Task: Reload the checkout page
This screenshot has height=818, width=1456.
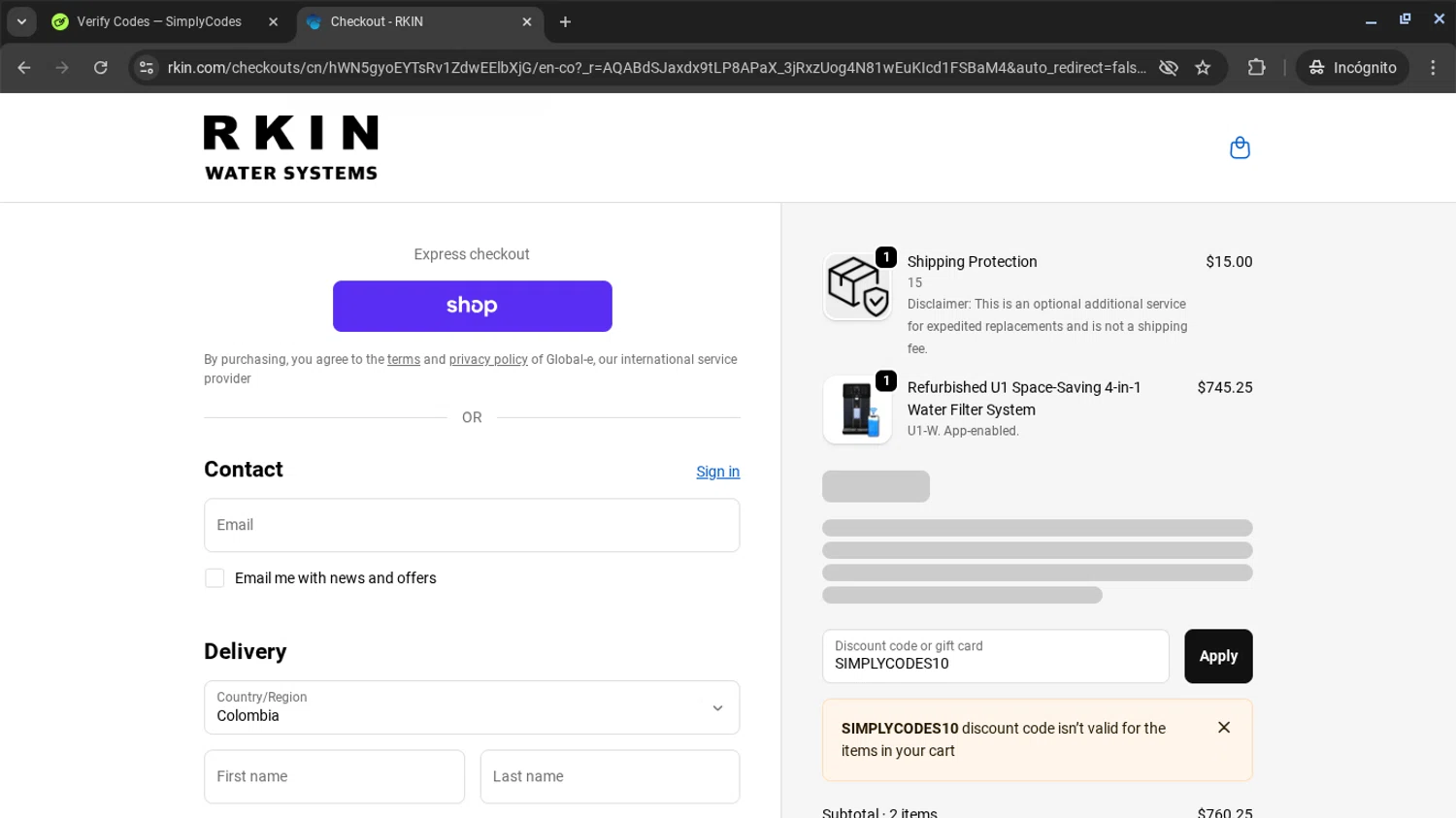Action: (x=101, y=68)
